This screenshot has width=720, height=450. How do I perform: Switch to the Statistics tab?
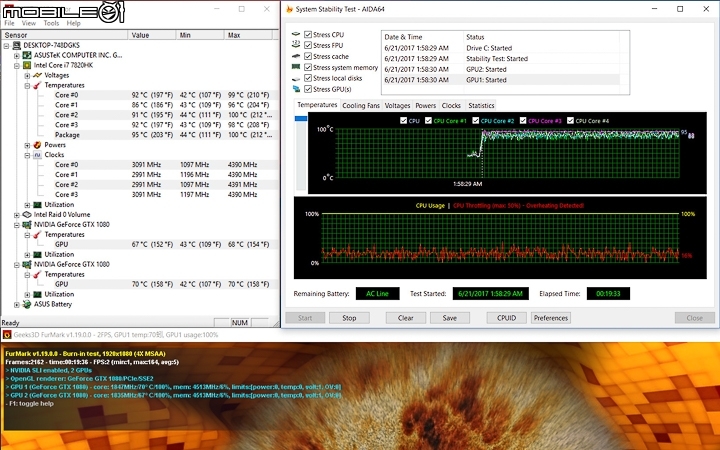(481, 106)
